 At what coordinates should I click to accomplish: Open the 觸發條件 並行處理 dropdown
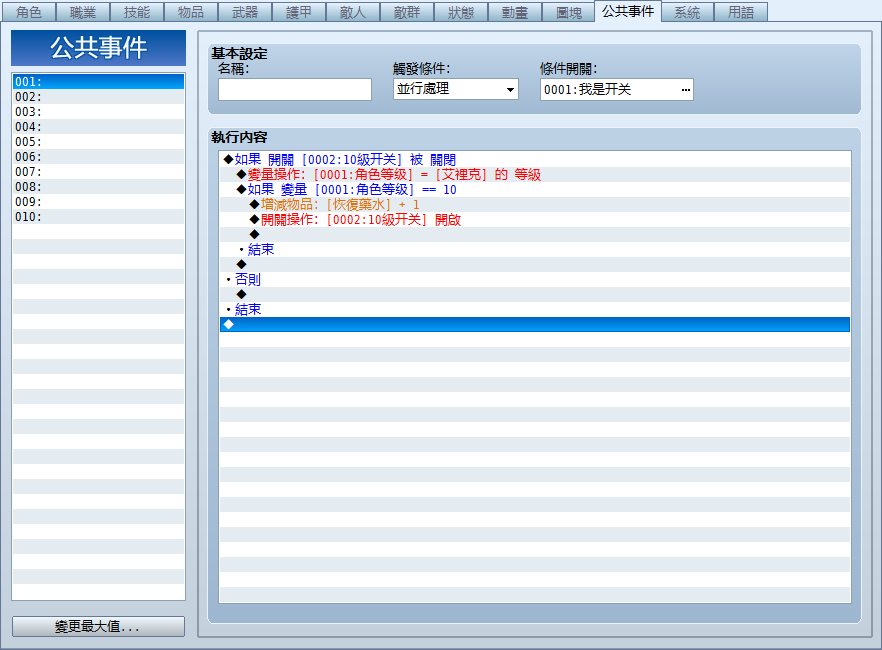click(456, 89)
